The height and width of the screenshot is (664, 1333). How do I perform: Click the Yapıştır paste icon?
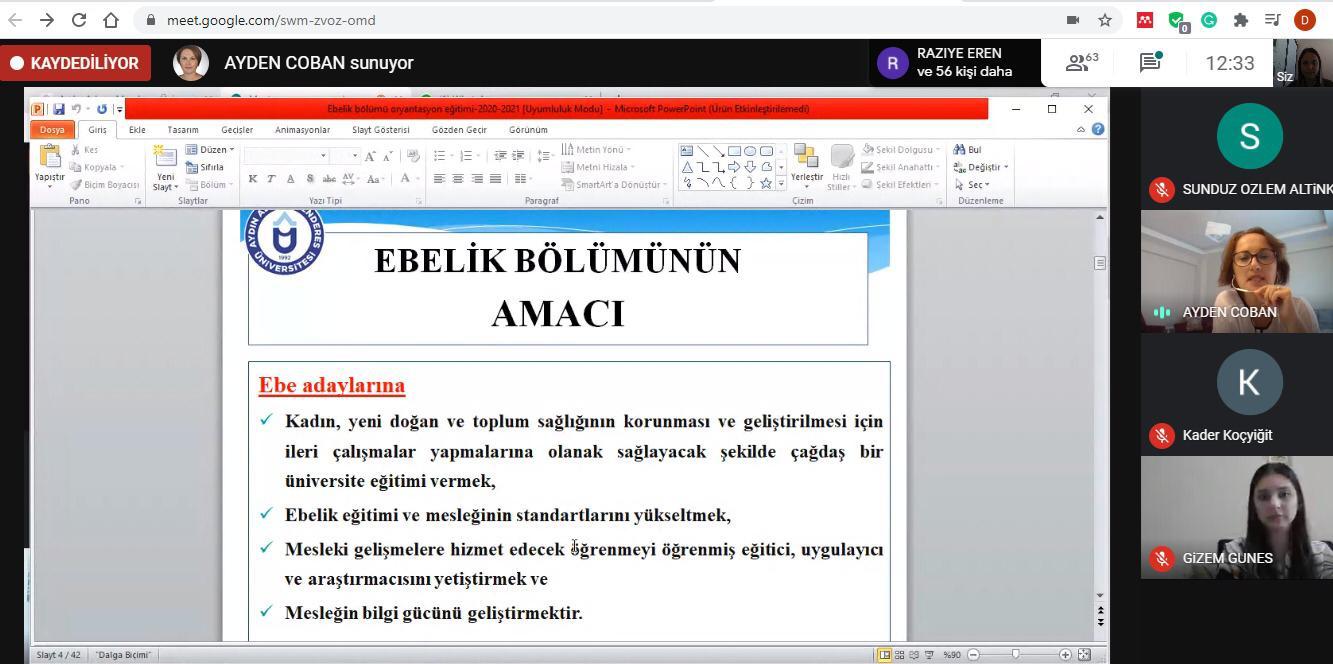tap(49, 160)
